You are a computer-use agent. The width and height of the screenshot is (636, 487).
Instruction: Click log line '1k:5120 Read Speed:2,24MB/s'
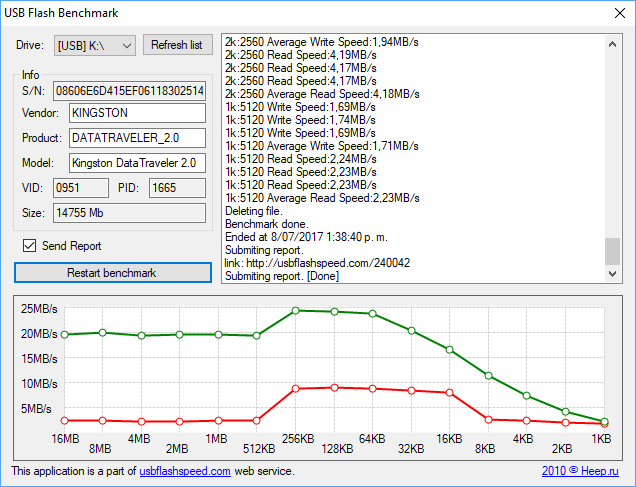point(301,159)
